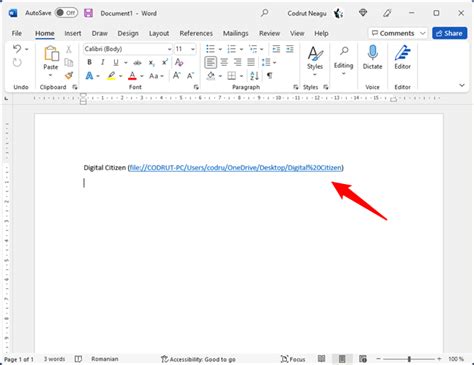The width and height of the screenshot is (474, 365).
Task: Select Center alignment button
Action: click(224, 62)
